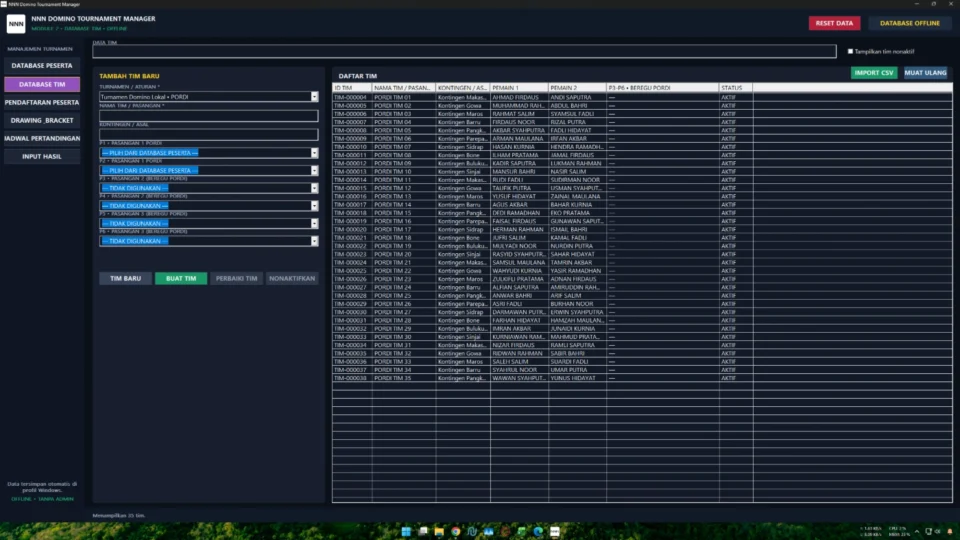Show hidden system tray icons chevron

click(917, 531)
